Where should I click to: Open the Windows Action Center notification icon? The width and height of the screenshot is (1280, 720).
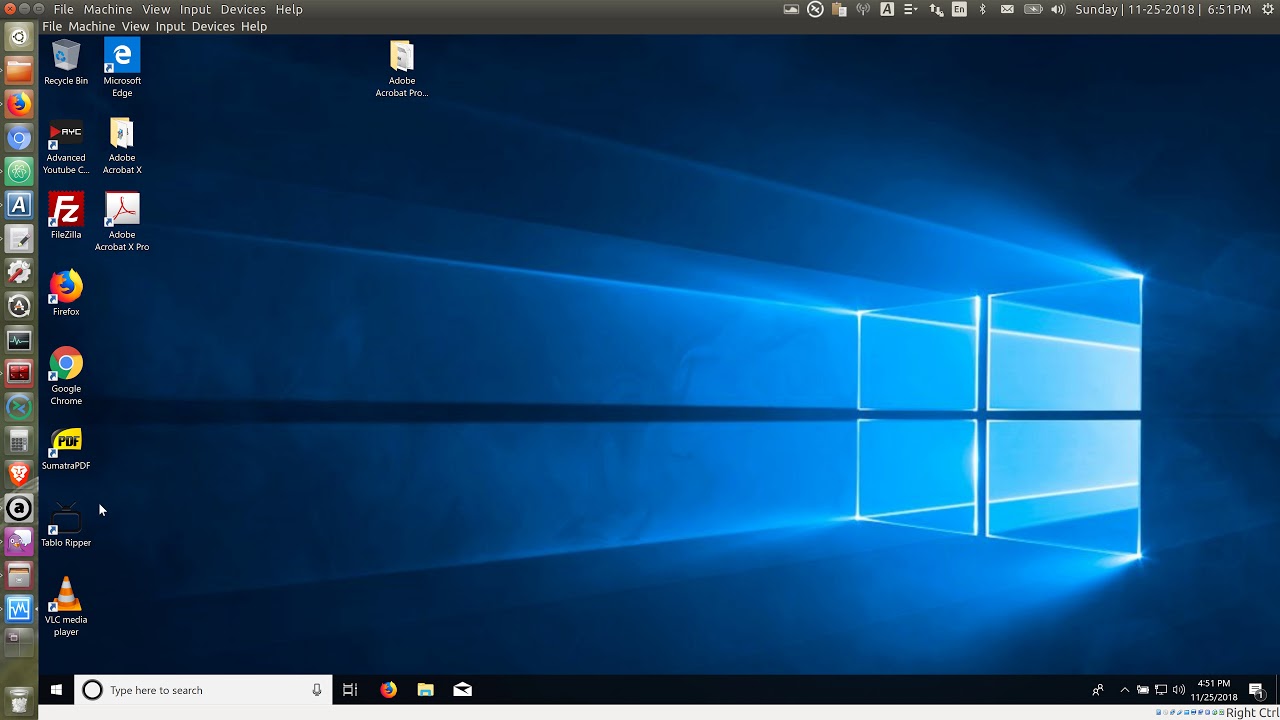pos(1257,690)
